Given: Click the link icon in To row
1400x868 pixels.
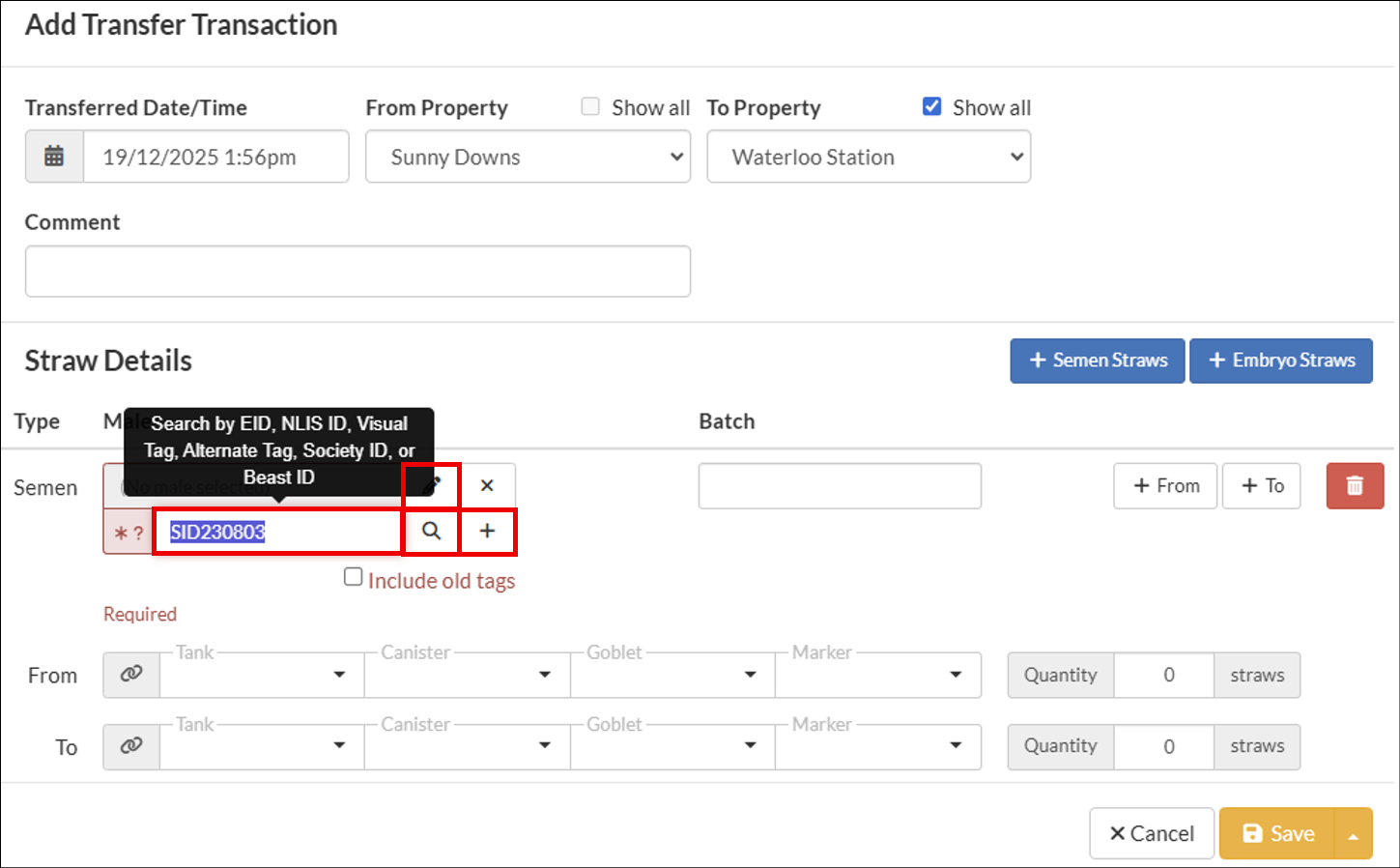Looking at the screenshot, I should (131, 746).
